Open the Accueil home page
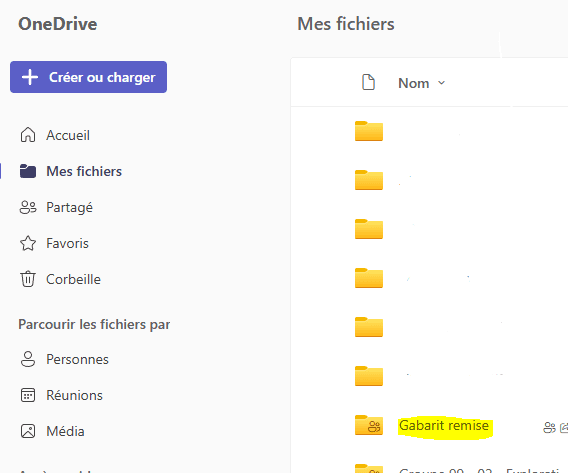Viewport: 576px width, 473px height. coord(68,136)
